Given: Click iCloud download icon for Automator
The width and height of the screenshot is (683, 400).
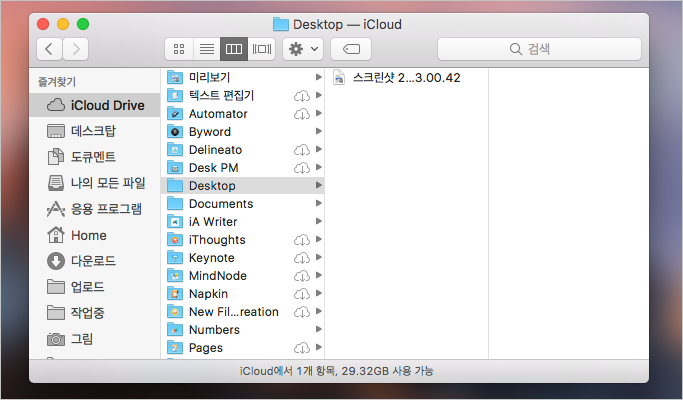Looking at the screenshot, I should (302, 114).
